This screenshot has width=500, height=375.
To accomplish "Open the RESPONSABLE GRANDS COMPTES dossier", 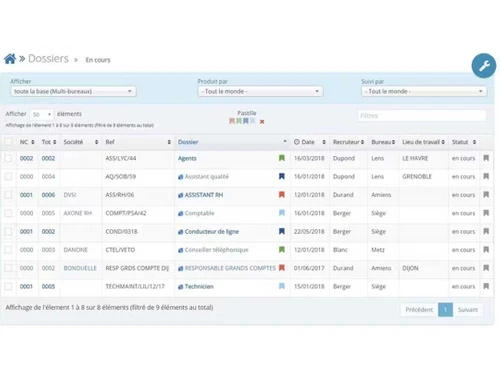I will coord(230,268).
